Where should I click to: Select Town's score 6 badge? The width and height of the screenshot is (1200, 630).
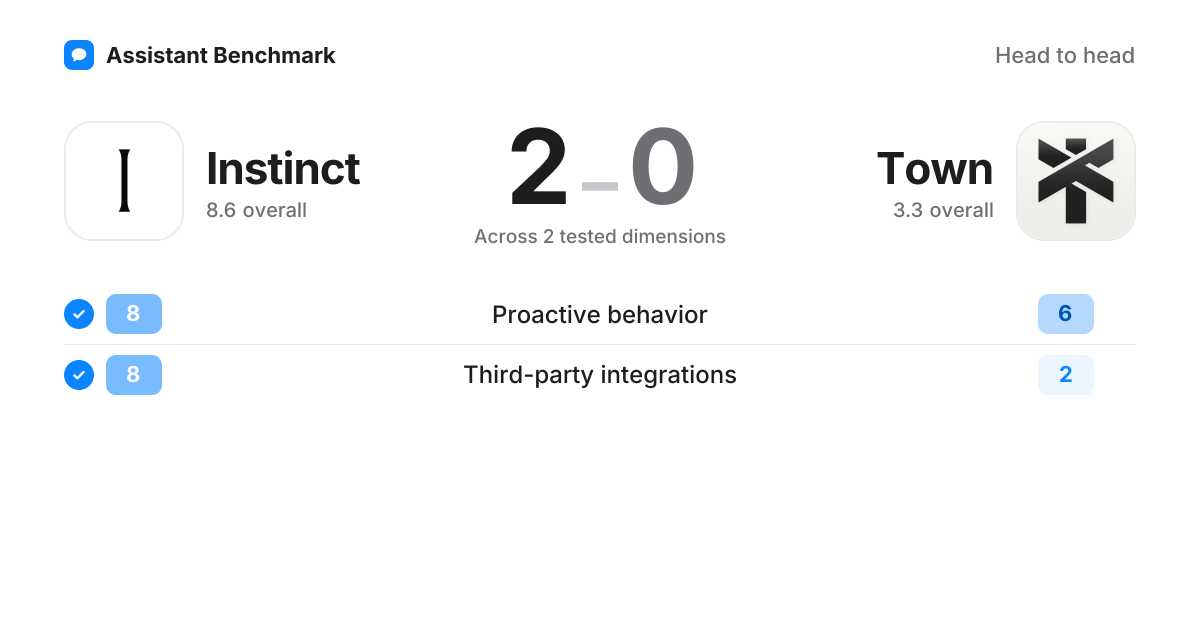pos(1066,314)
